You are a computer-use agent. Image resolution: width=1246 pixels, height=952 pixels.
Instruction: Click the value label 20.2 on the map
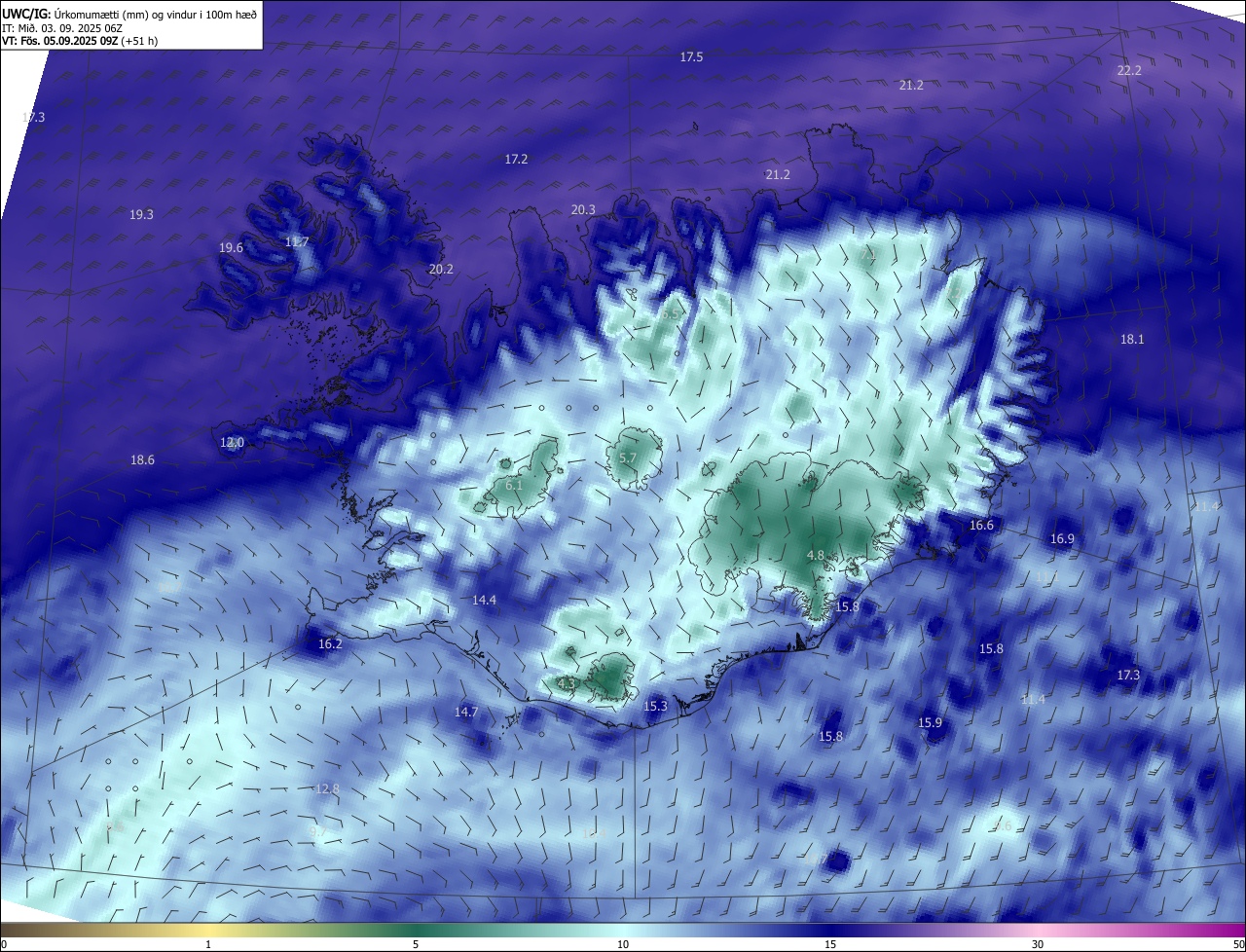click(441, 269)
